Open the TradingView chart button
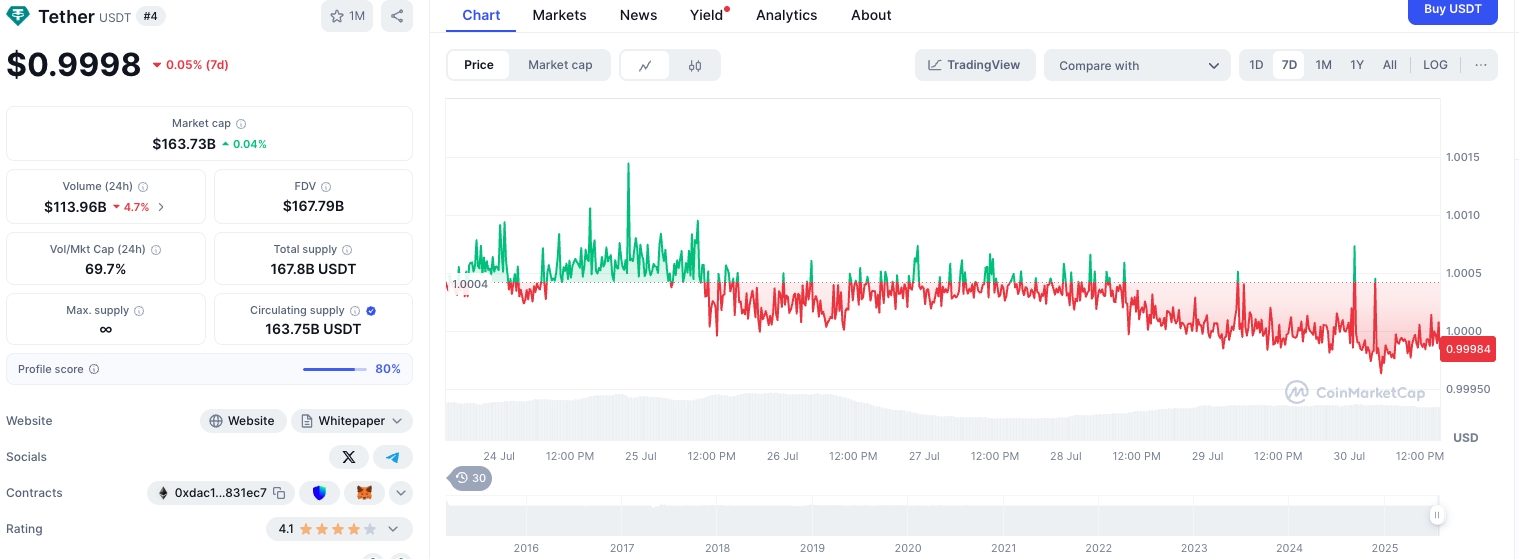The width and height of the screenshot is (1519, 559). click(975, 65)
